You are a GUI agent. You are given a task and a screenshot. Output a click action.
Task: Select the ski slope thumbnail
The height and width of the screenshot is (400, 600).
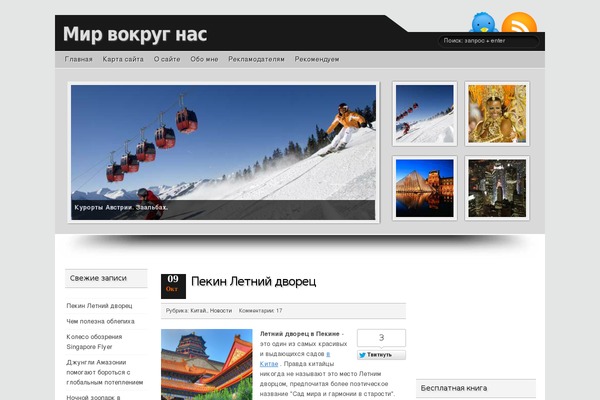424,114
